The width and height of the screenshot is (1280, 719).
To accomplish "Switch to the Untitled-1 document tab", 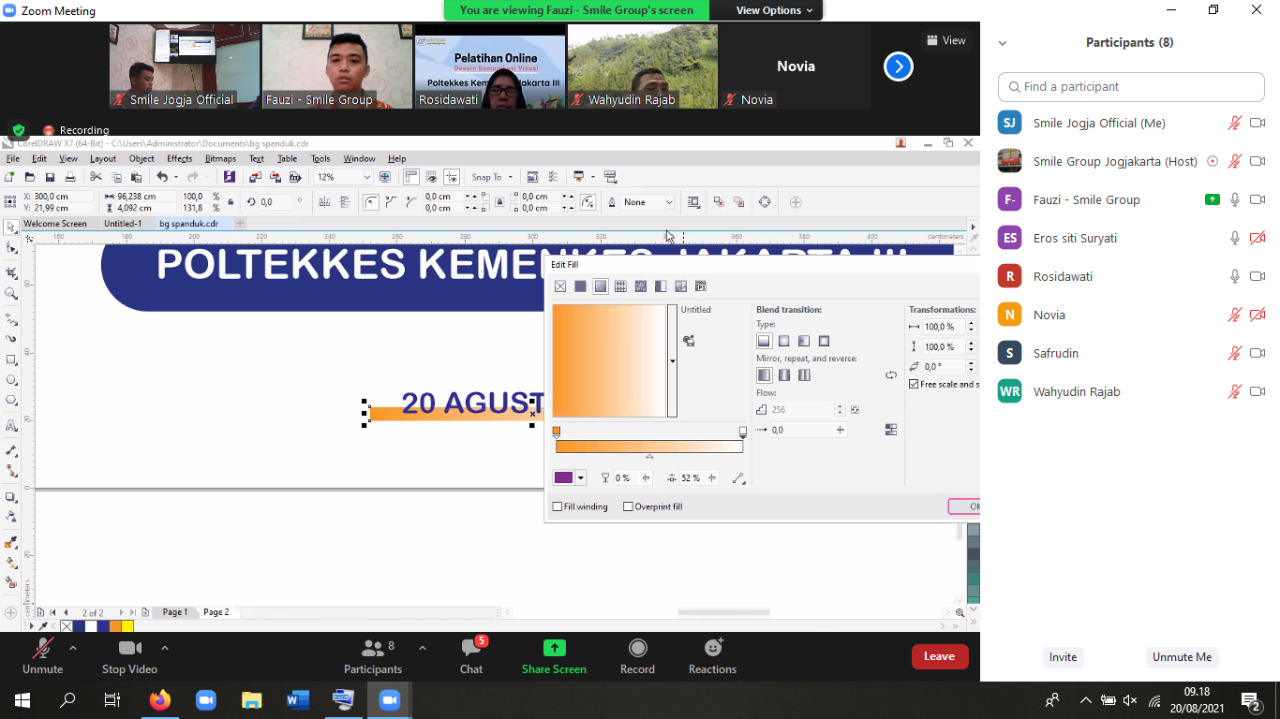I will 123,224.
